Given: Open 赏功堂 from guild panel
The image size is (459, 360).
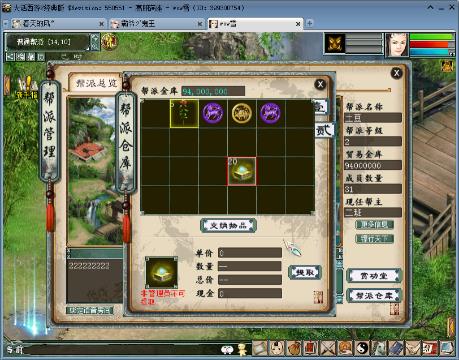Looking at the screenshot, I should coord(374,276).
